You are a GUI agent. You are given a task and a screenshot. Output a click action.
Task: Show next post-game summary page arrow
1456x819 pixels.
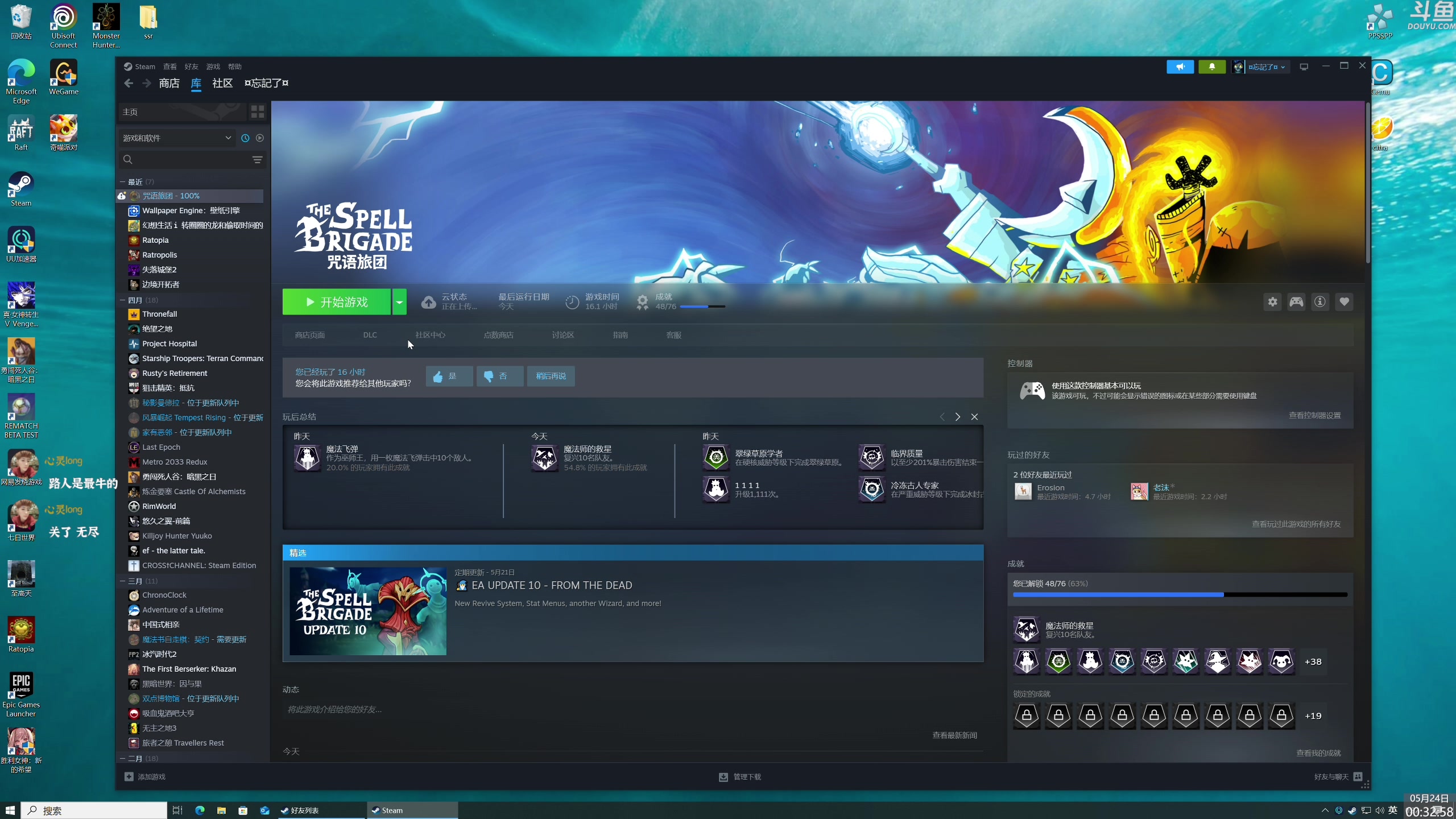[958, 417]
